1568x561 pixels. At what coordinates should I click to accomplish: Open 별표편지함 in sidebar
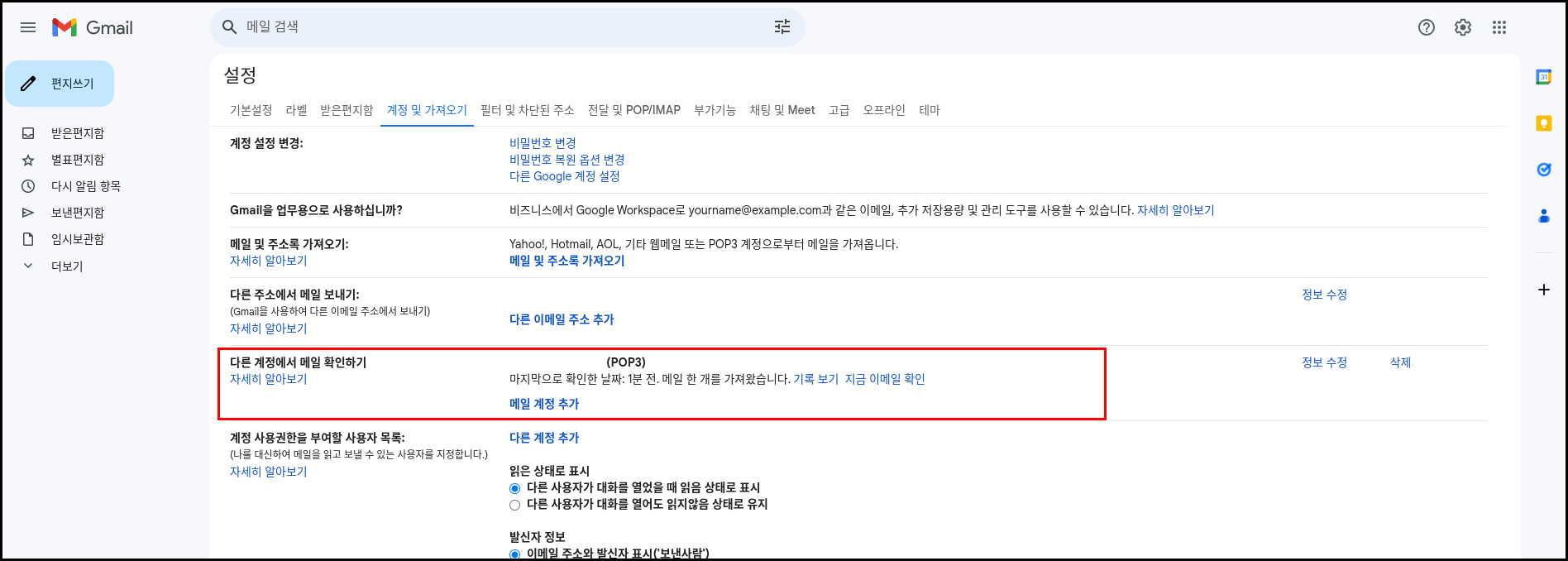(78, 160)
